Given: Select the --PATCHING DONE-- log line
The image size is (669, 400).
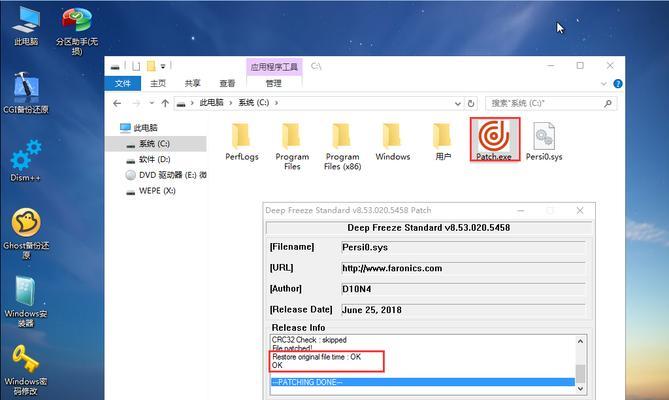Looking at the screenshot, I should point(423,382).
